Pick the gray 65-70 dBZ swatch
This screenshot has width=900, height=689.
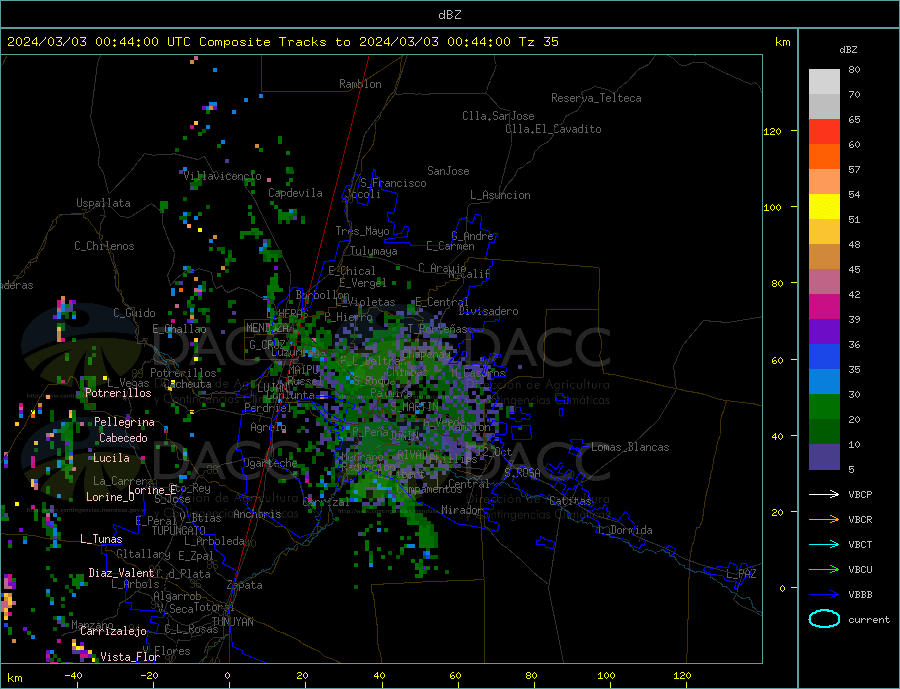tap(824, 107)
